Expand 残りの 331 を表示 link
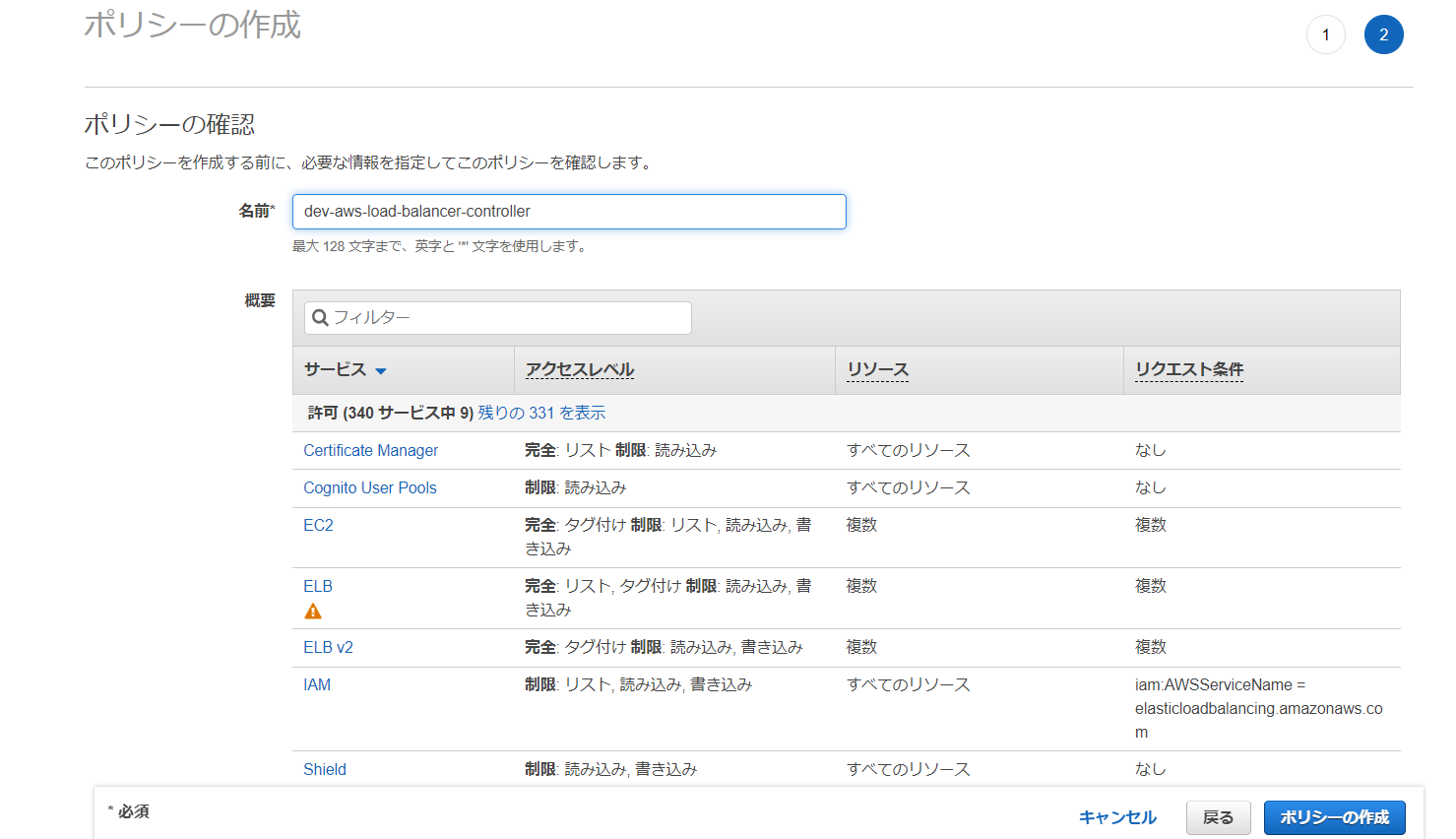Image resolution: width=1456 pixels, height=839 pixels. [541, 413]
